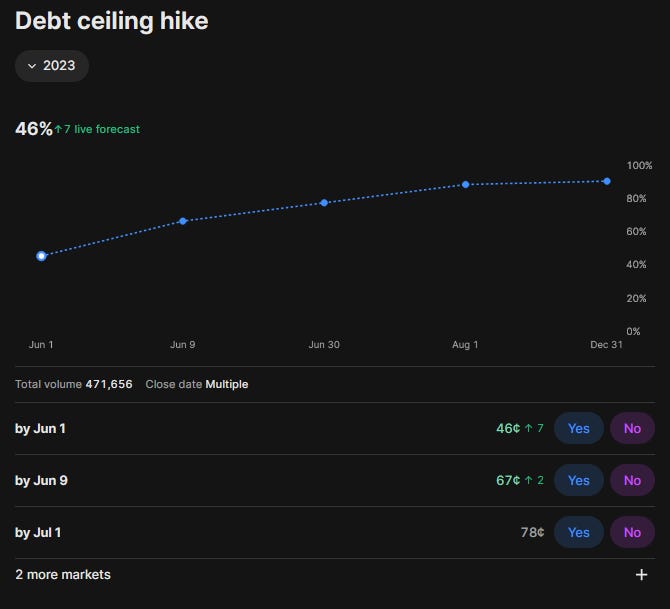
Task: Click the Dec 31 chart data point
Action: 607,182
